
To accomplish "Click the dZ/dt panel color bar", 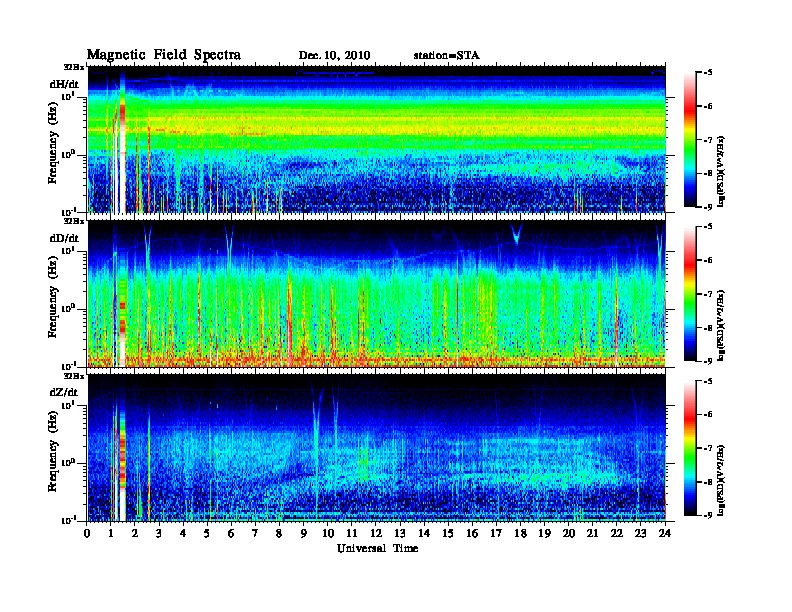I will tap(690, 448).
